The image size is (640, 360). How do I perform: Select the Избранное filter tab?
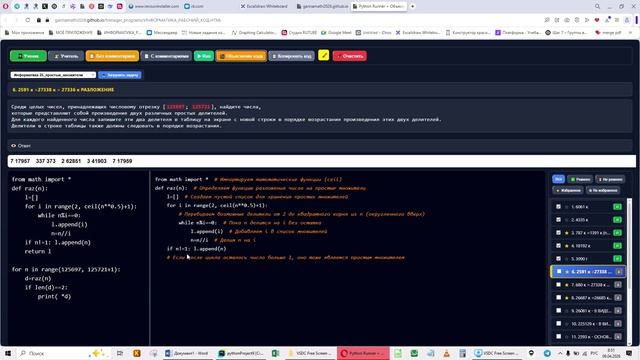(568, 191)
